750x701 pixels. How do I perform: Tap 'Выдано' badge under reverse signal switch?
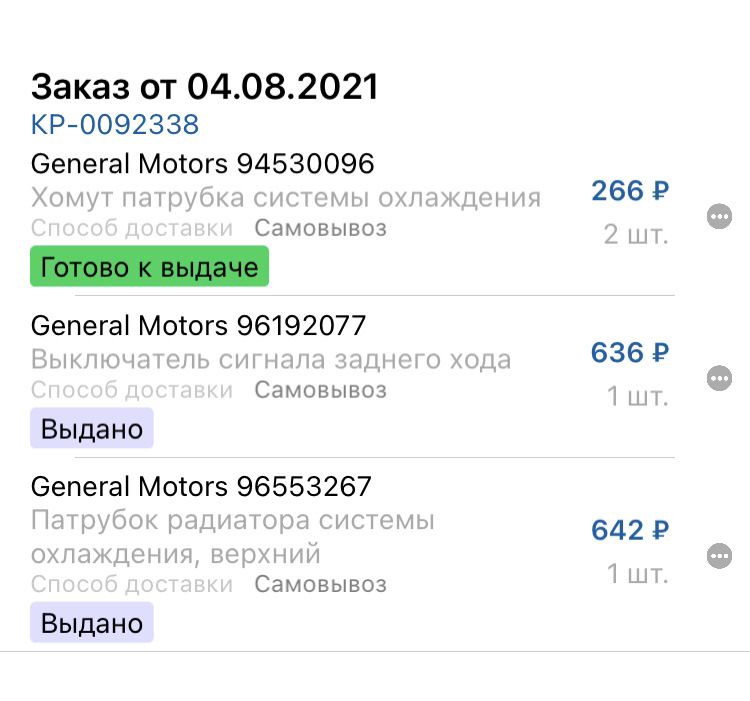pyautogui.click(x=92, y=429)
